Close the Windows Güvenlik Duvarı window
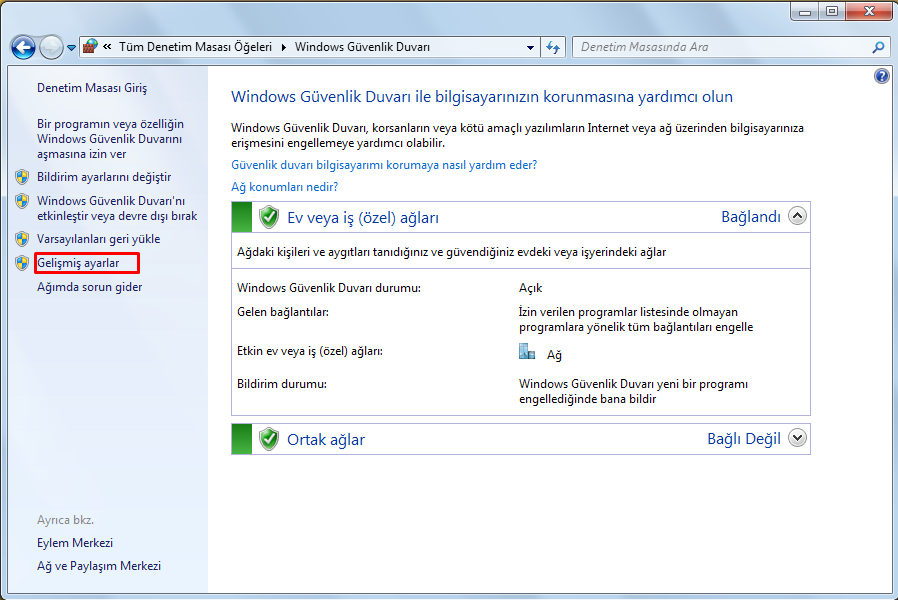This screenshot has width=898, height=600. pos(869,11)
